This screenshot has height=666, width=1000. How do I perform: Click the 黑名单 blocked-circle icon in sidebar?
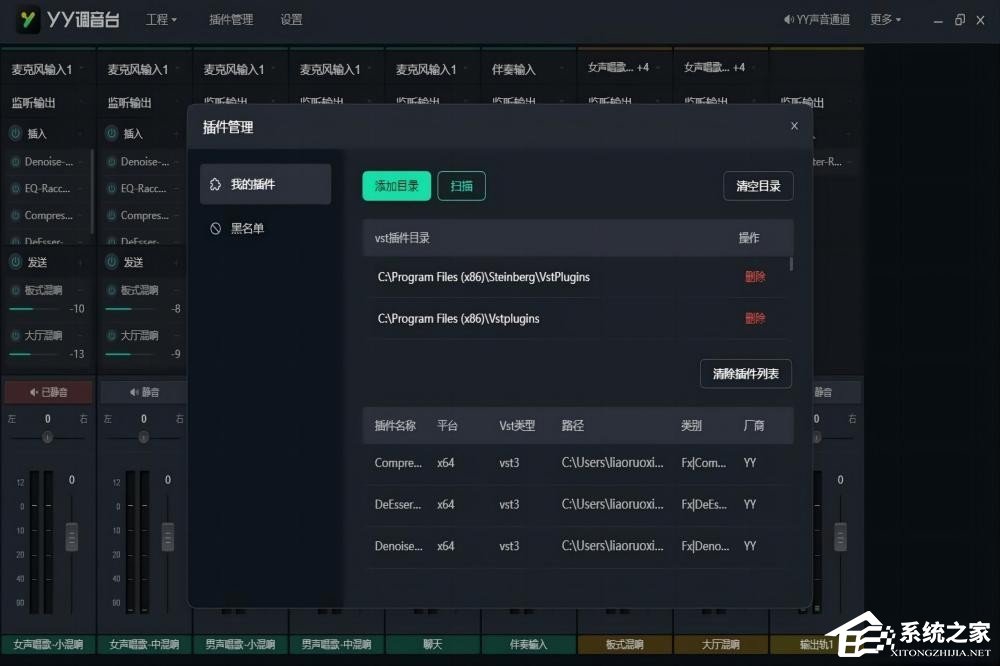click(216, 228)
